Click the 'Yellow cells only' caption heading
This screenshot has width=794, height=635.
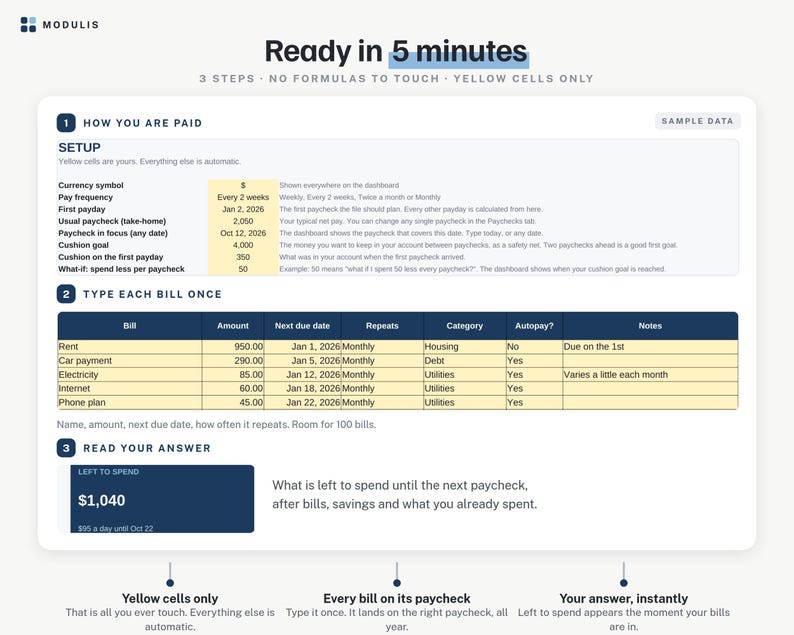pos(170,599)
